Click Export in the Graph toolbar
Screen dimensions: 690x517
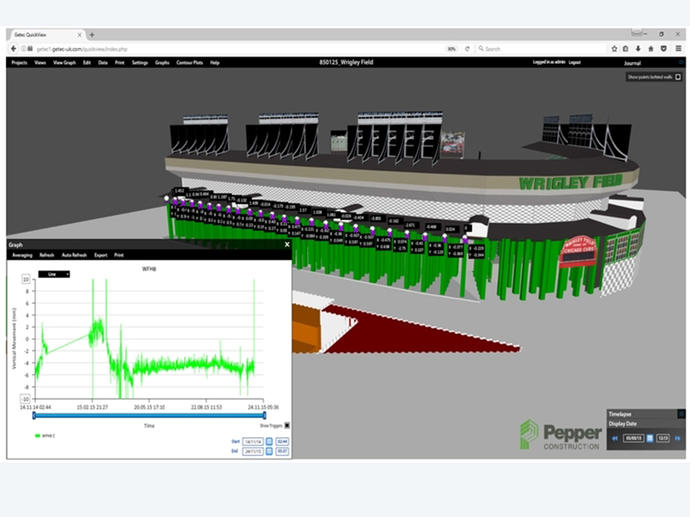pyautogui.click(x=101, y=255)
